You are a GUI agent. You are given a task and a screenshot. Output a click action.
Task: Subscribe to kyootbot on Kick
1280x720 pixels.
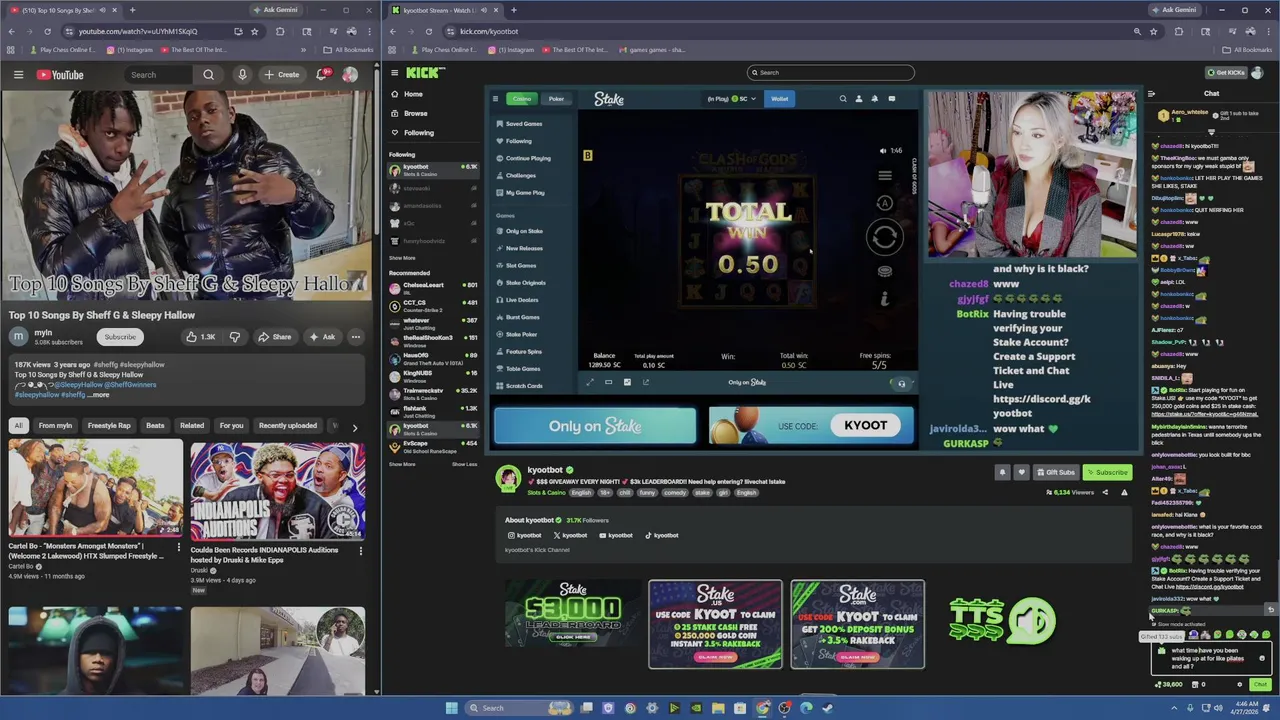1107,472
